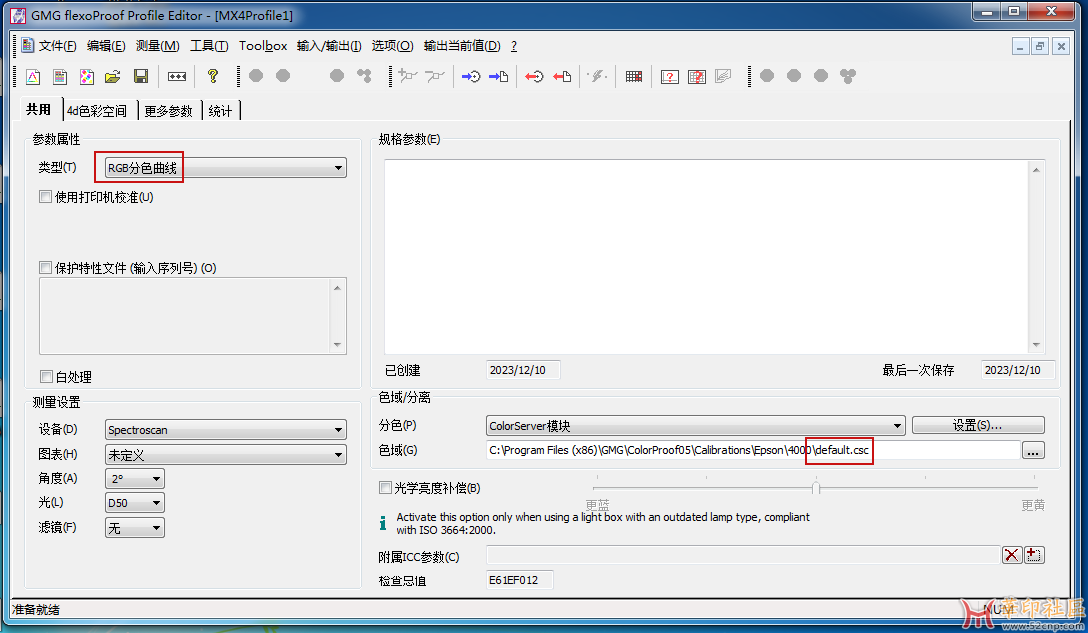Expand the 分色 dropdown showing ColorServer模块

click(x=696, y=425)
